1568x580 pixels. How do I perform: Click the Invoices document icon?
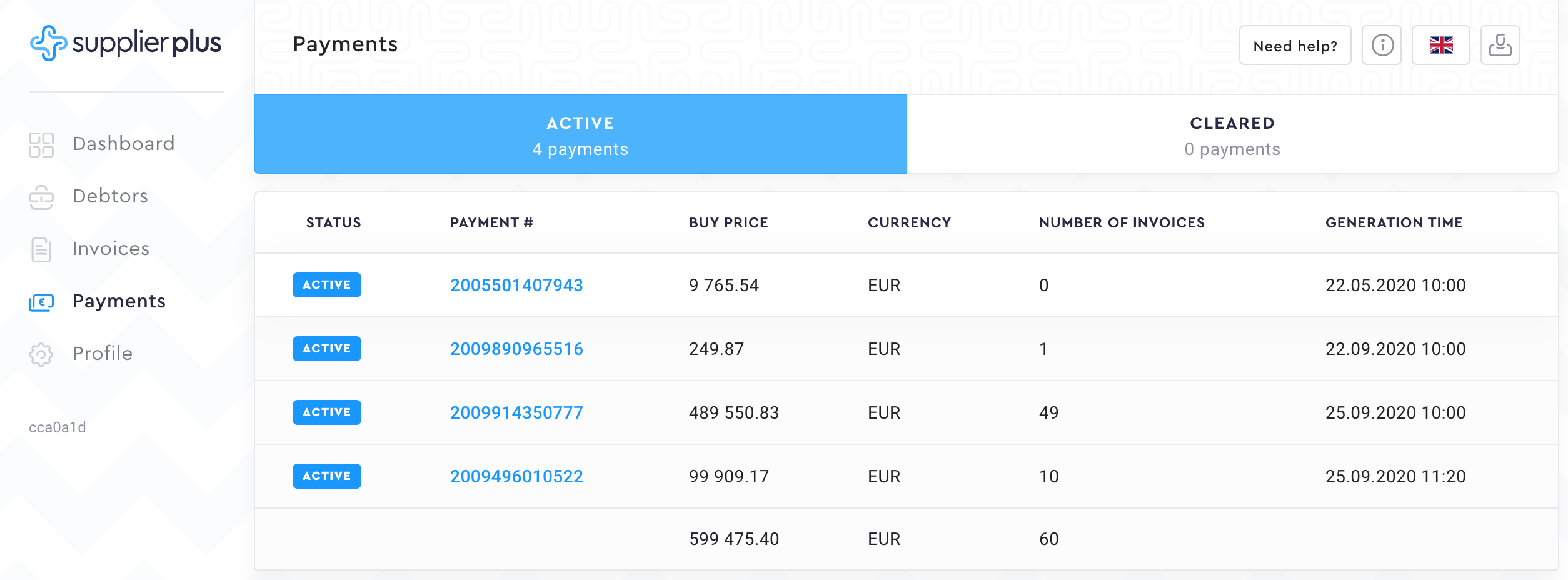41,249
